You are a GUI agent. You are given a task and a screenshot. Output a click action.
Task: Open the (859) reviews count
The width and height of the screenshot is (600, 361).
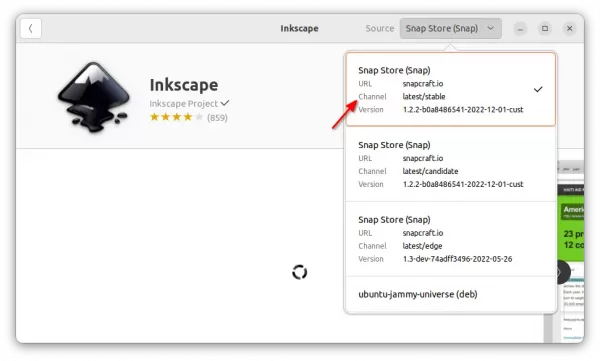[x=217, y=118]
